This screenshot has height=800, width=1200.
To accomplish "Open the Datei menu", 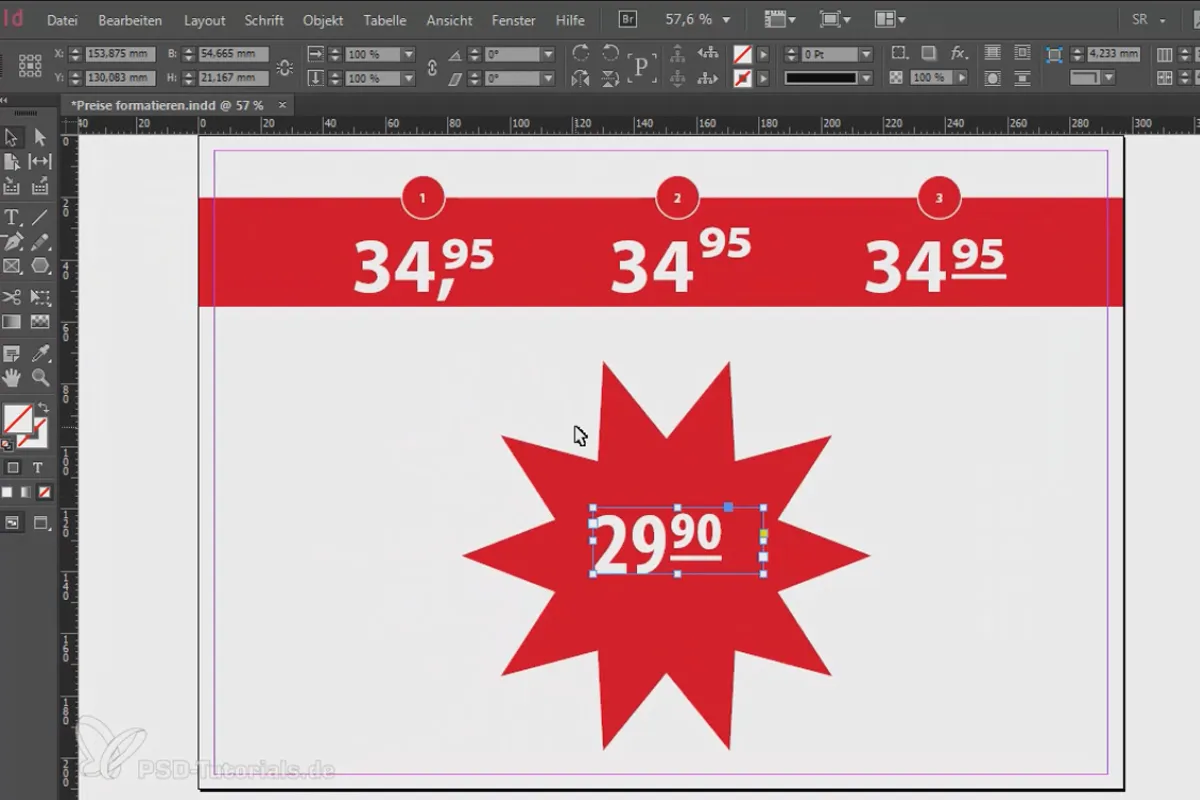I will coord(62,20).
